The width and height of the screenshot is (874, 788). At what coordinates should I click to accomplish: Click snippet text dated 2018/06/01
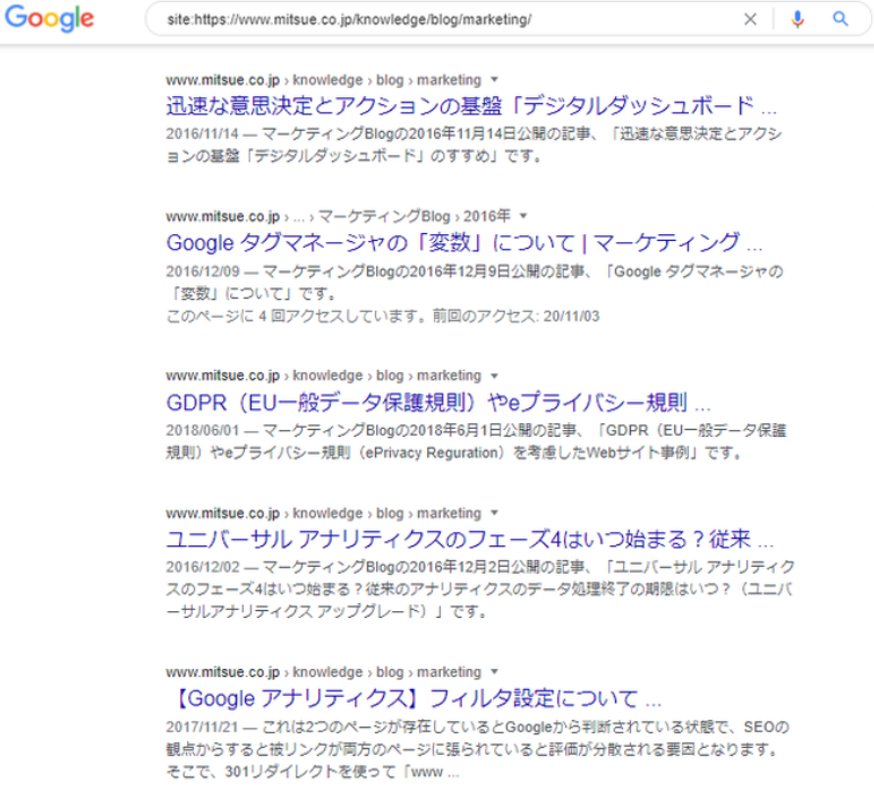[476, 441]
